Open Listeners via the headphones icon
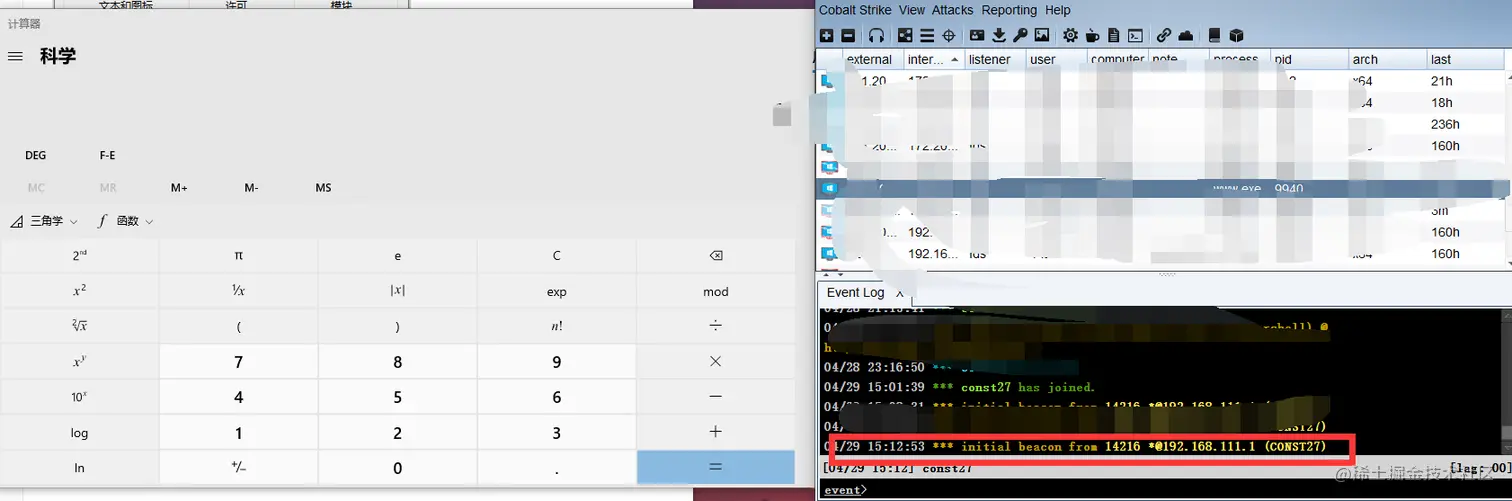The height and width of the screenshot is (501, 1512). coord(876,35)
